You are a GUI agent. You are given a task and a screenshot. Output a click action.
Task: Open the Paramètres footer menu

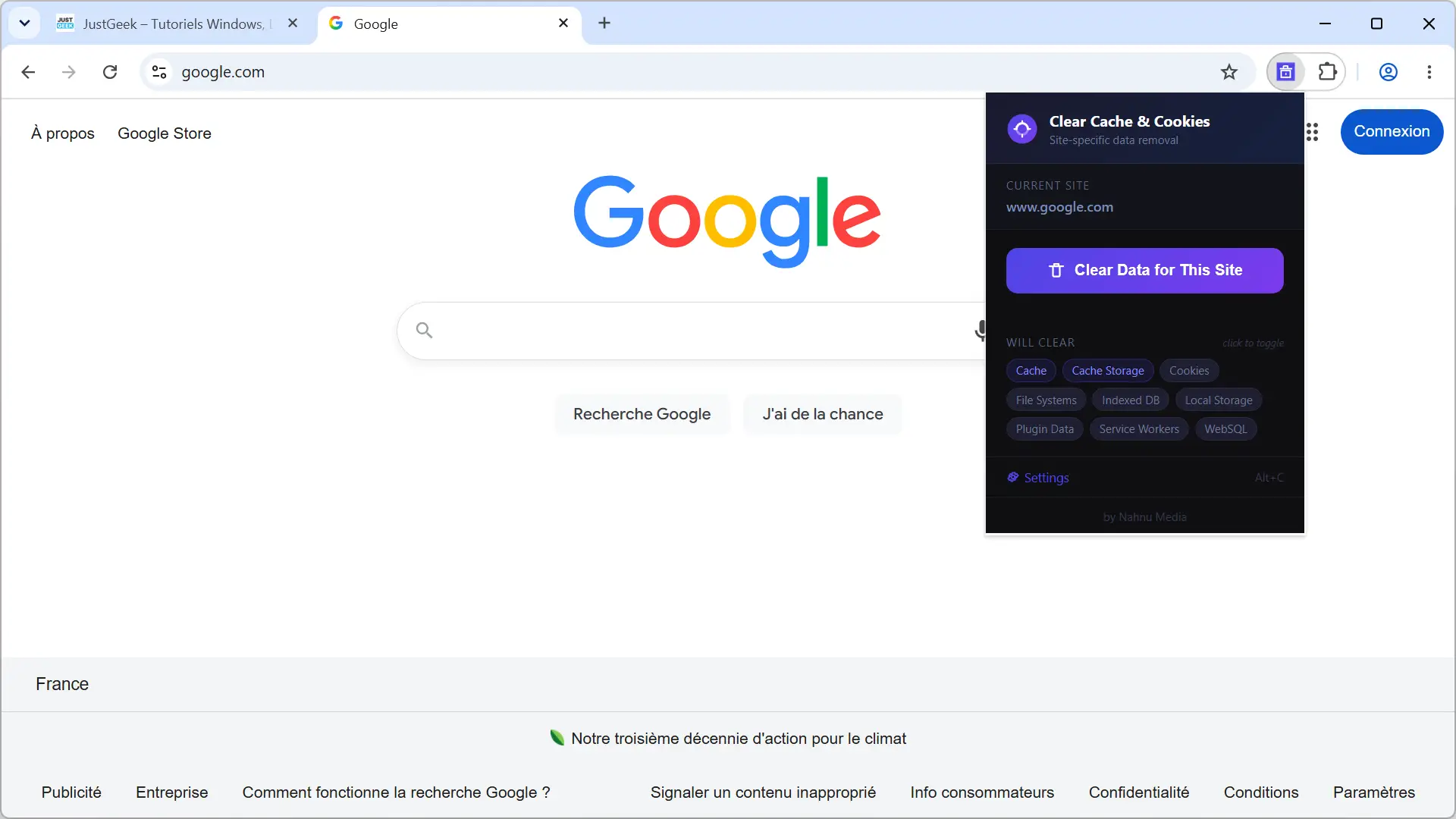pyautogui.click(x=1374, y=792)
